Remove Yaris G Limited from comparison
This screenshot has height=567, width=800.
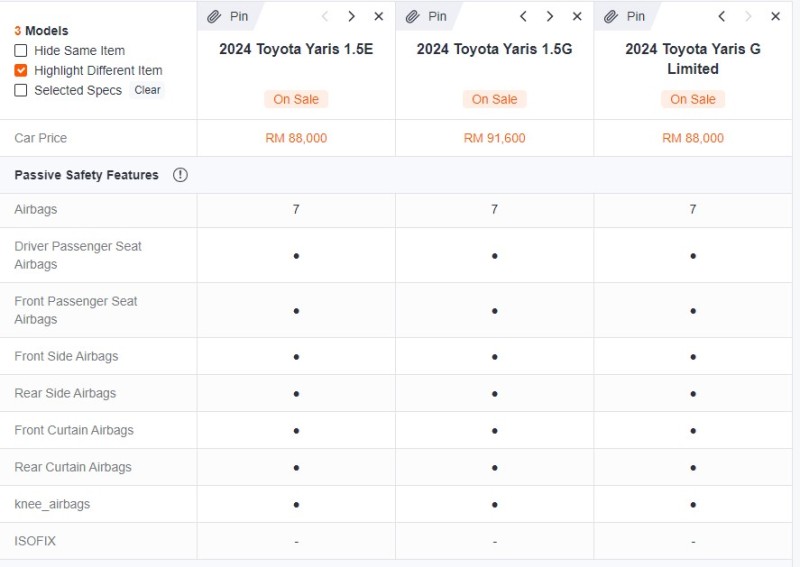(x=776, y=16)
